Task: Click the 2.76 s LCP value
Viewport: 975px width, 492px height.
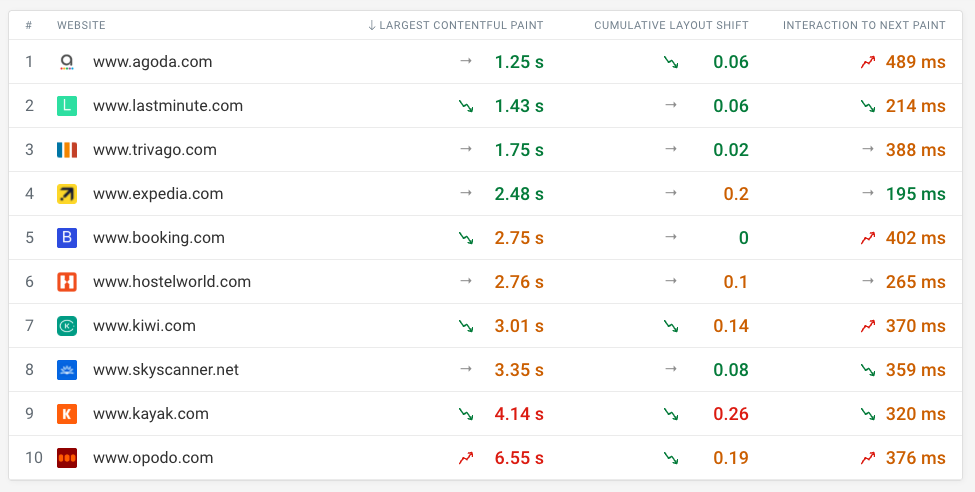Action: tap(519, 282)
